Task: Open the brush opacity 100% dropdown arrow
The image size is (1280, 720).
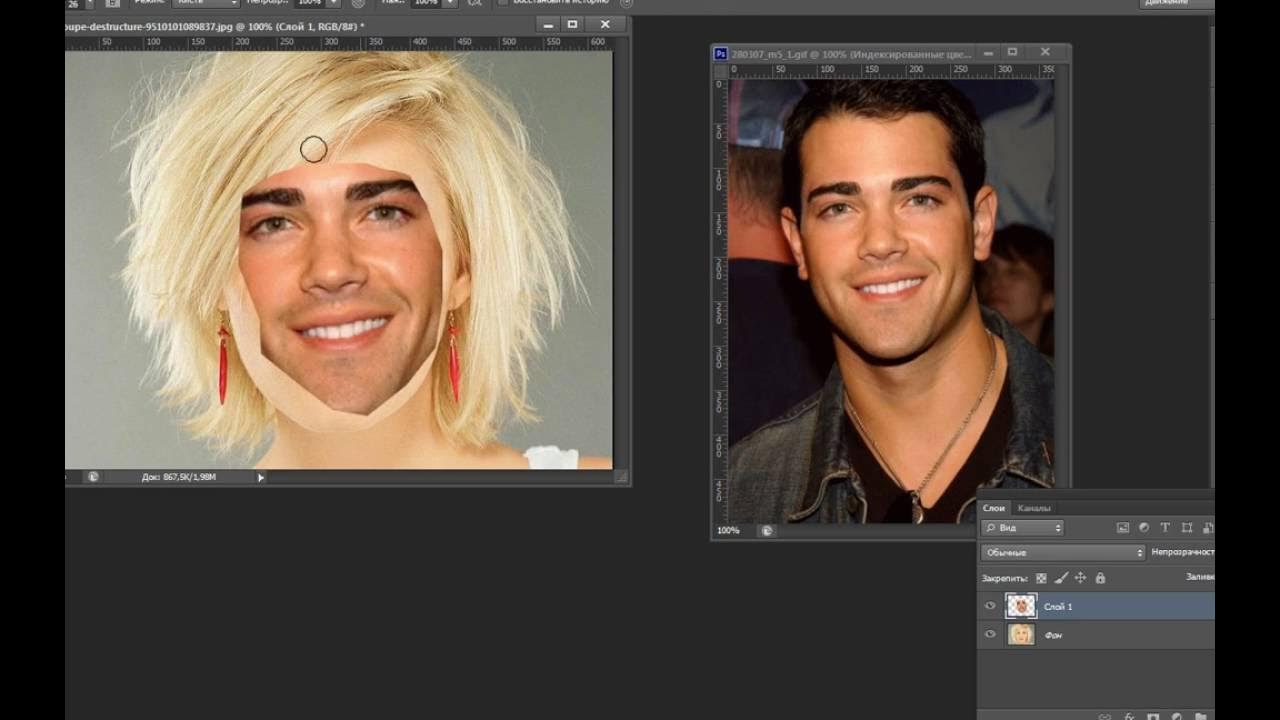Action: click(333, 3)
